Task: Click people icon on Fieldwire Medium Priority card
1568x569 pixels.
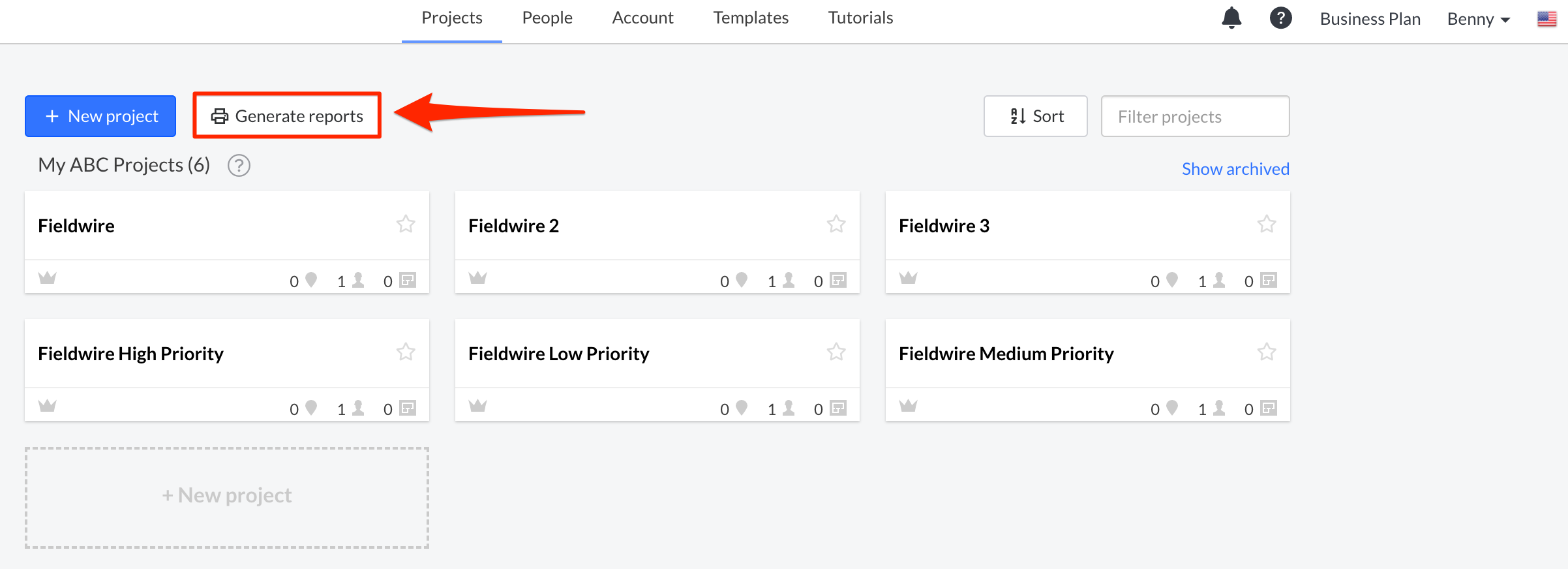Action: click(1219, 408)
